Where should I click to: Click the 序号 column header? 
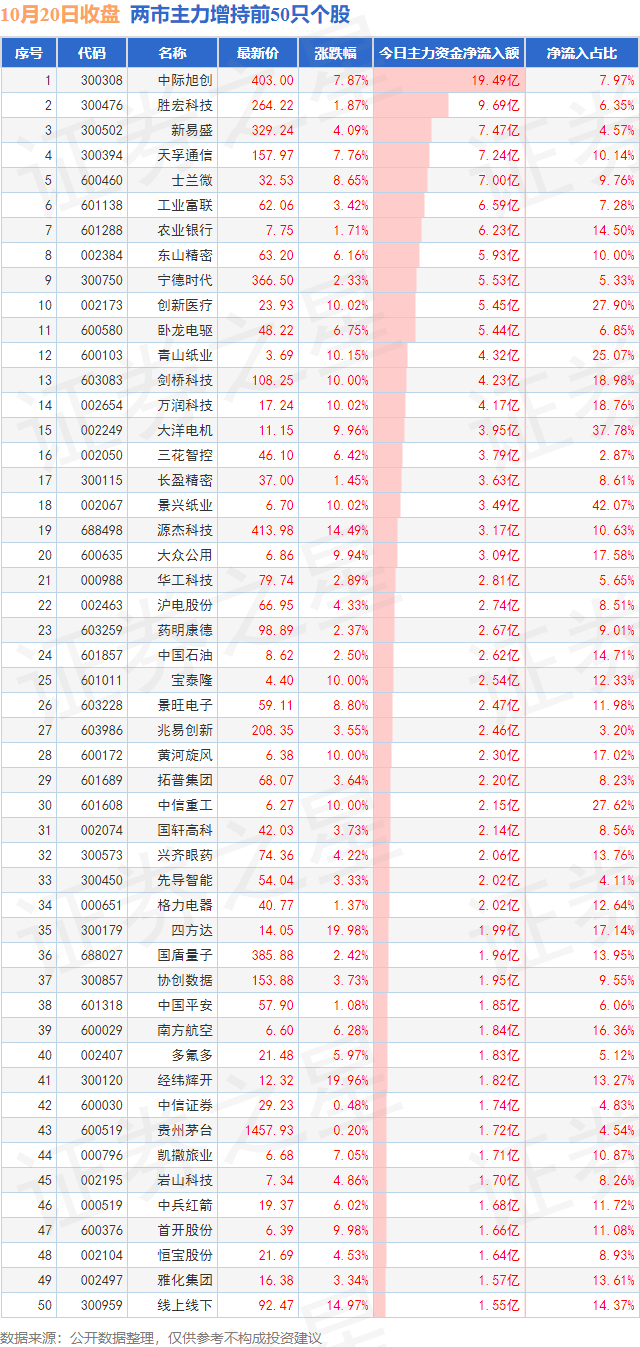click(x=29, y=53)
